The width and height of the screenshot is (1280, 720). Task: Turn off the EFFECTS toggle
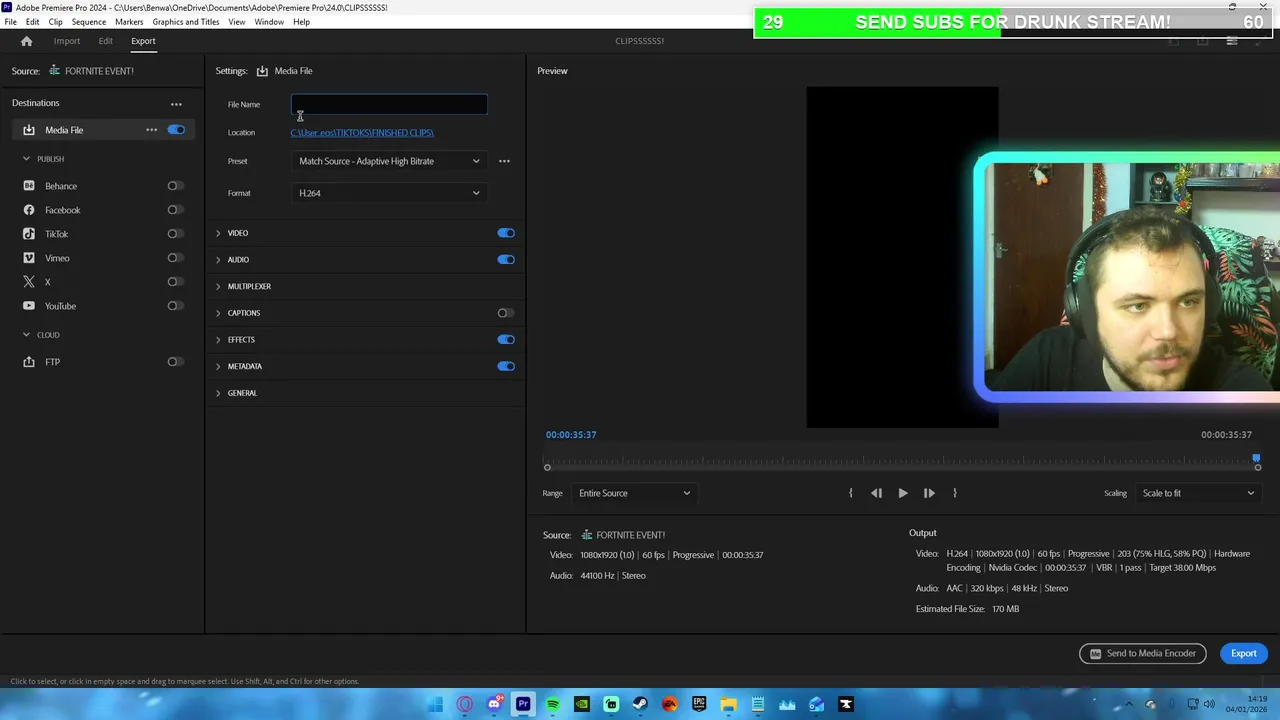[506, 340]
